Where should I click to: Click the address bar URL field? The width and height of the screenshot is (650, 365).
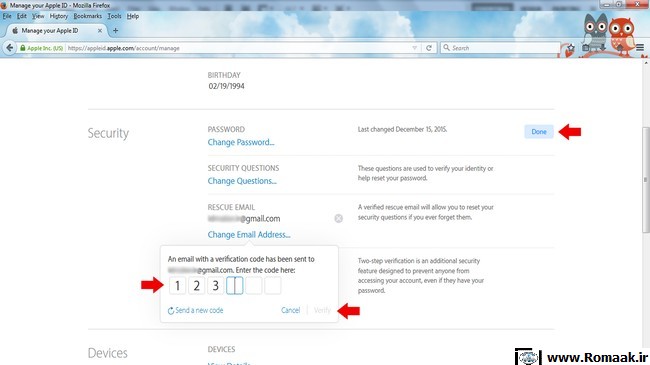pyautogui.click(x=238, y=48)
